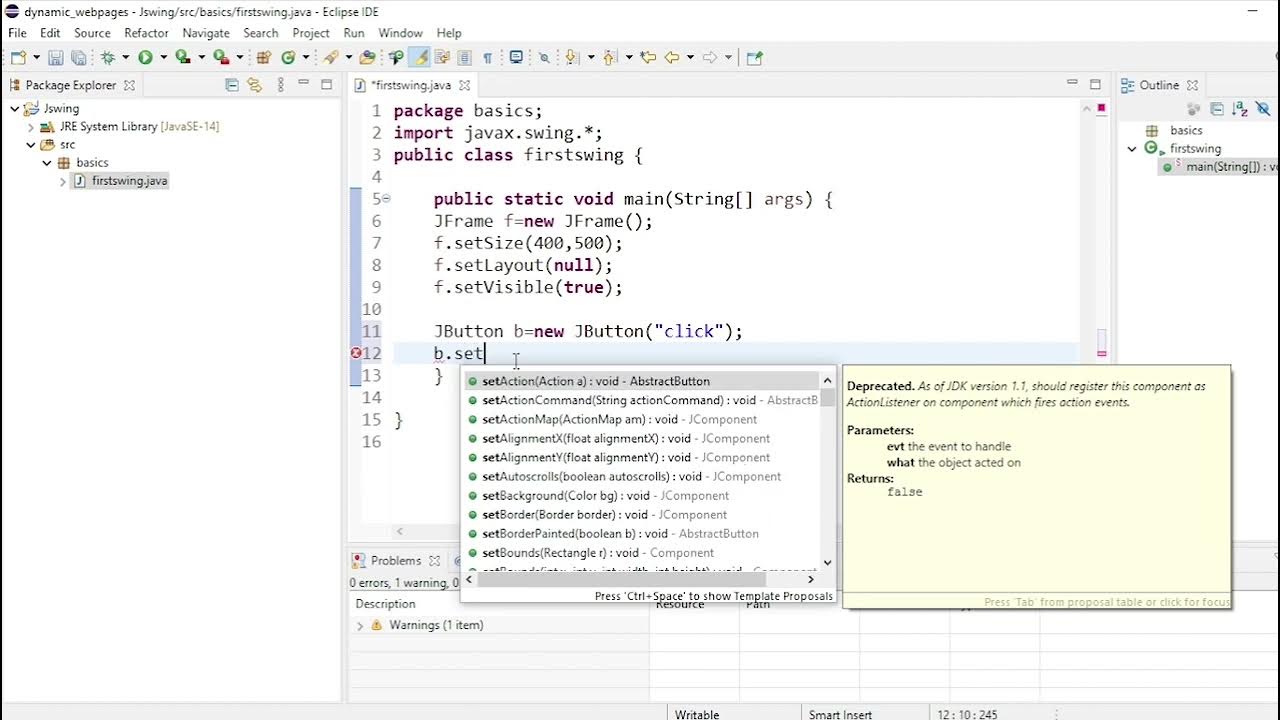Open Package Explorer View Menu dots
This screenshot has width=1280, height=720.
(x=281, y=85)
